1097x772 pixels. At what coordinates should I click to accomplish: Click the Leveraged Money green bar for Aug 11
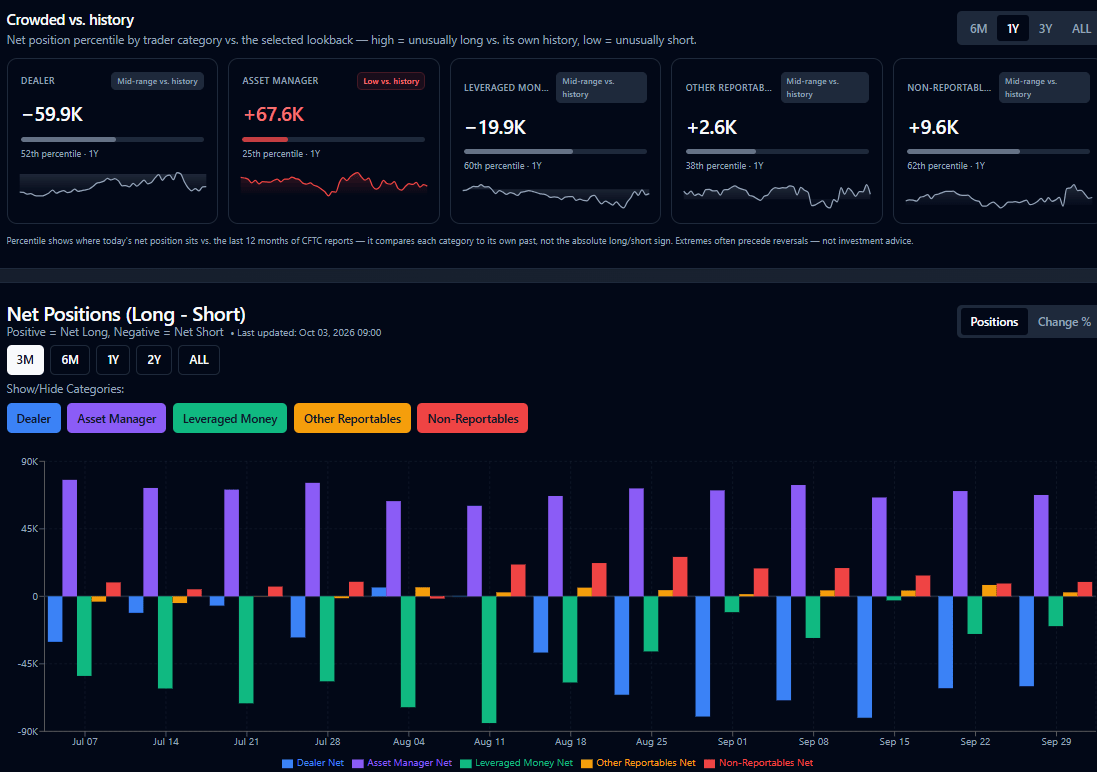coord(489,659)
